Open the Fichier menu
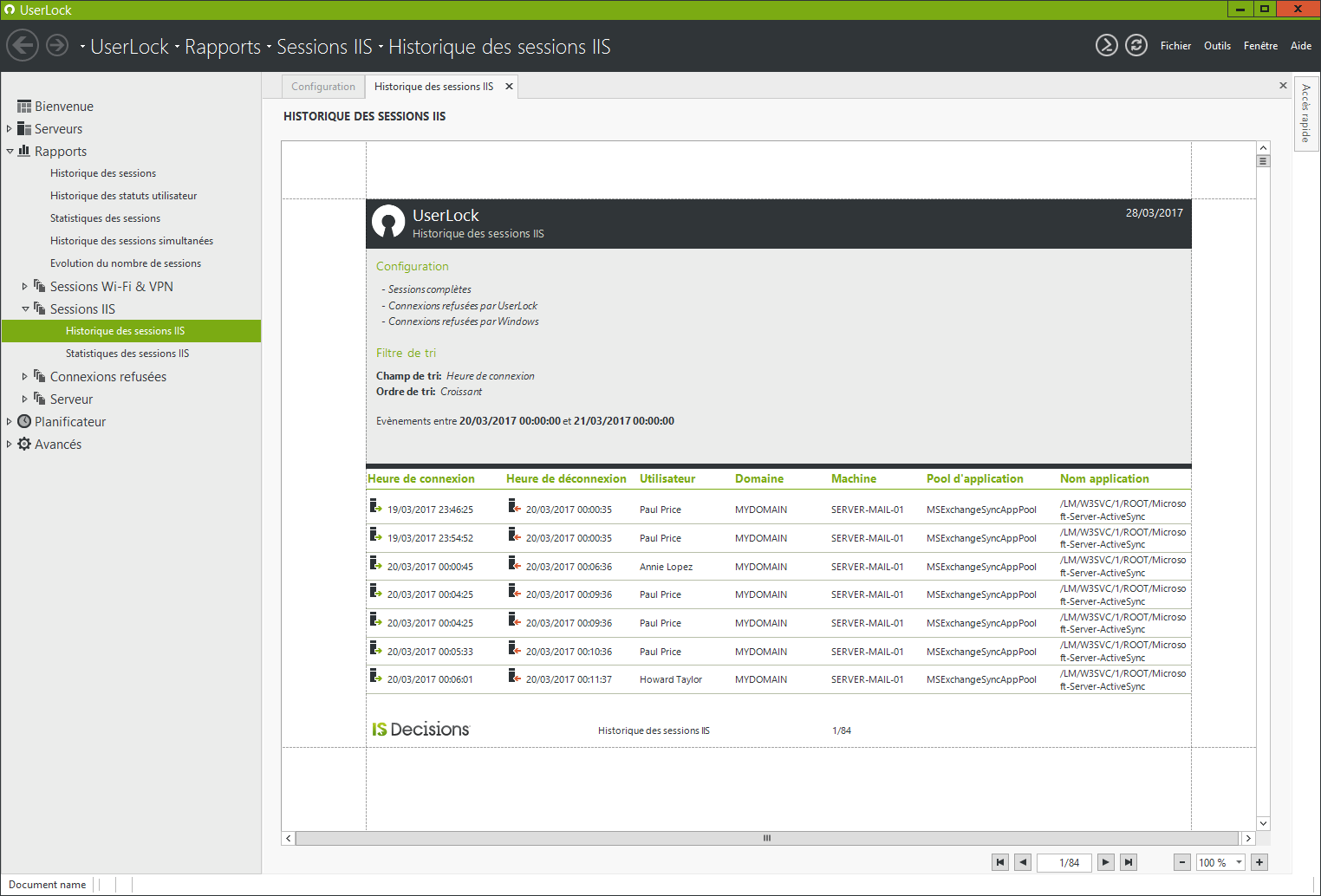Image resolution: width=1321 pixels, height=896 pixels. coord(1175,46)
